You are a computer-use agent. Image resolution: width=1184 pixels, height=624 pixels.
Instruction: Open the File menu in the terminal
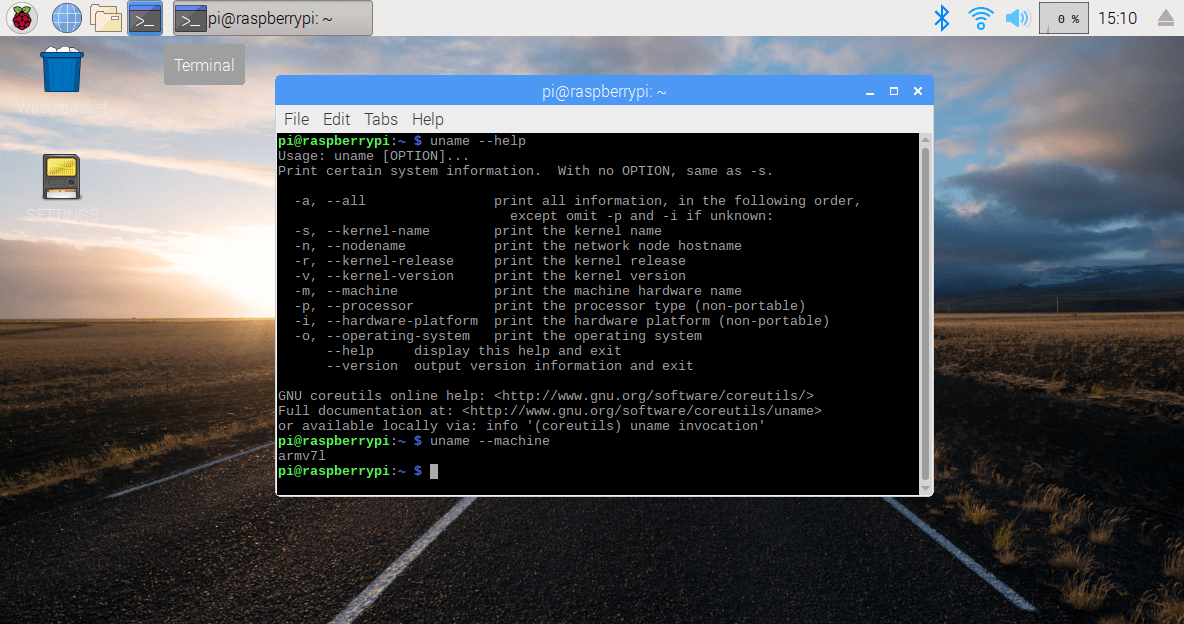(296, 119)
